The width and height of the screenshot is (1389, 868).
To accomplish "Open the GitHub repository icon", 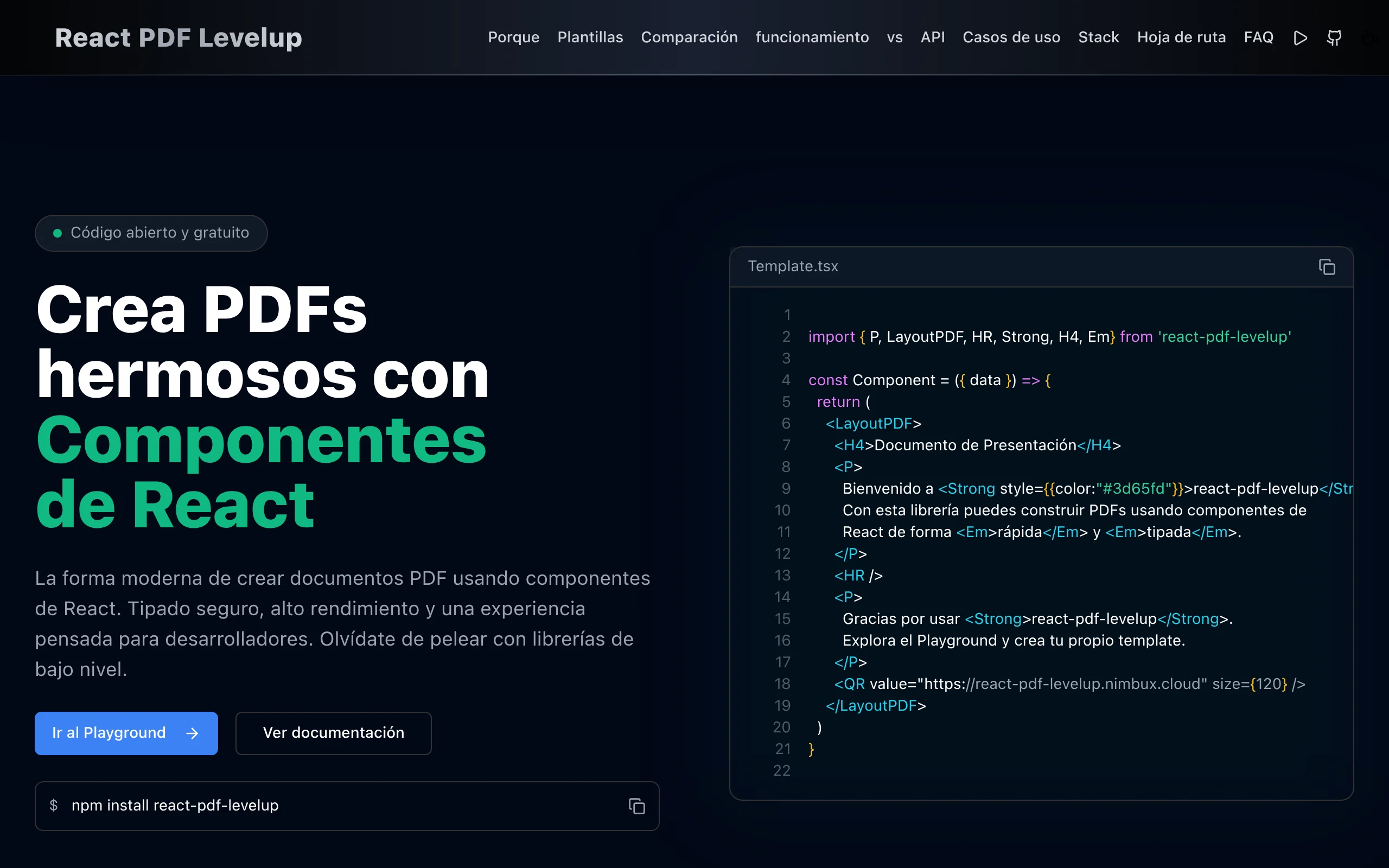I will (x=1334, y=38).
